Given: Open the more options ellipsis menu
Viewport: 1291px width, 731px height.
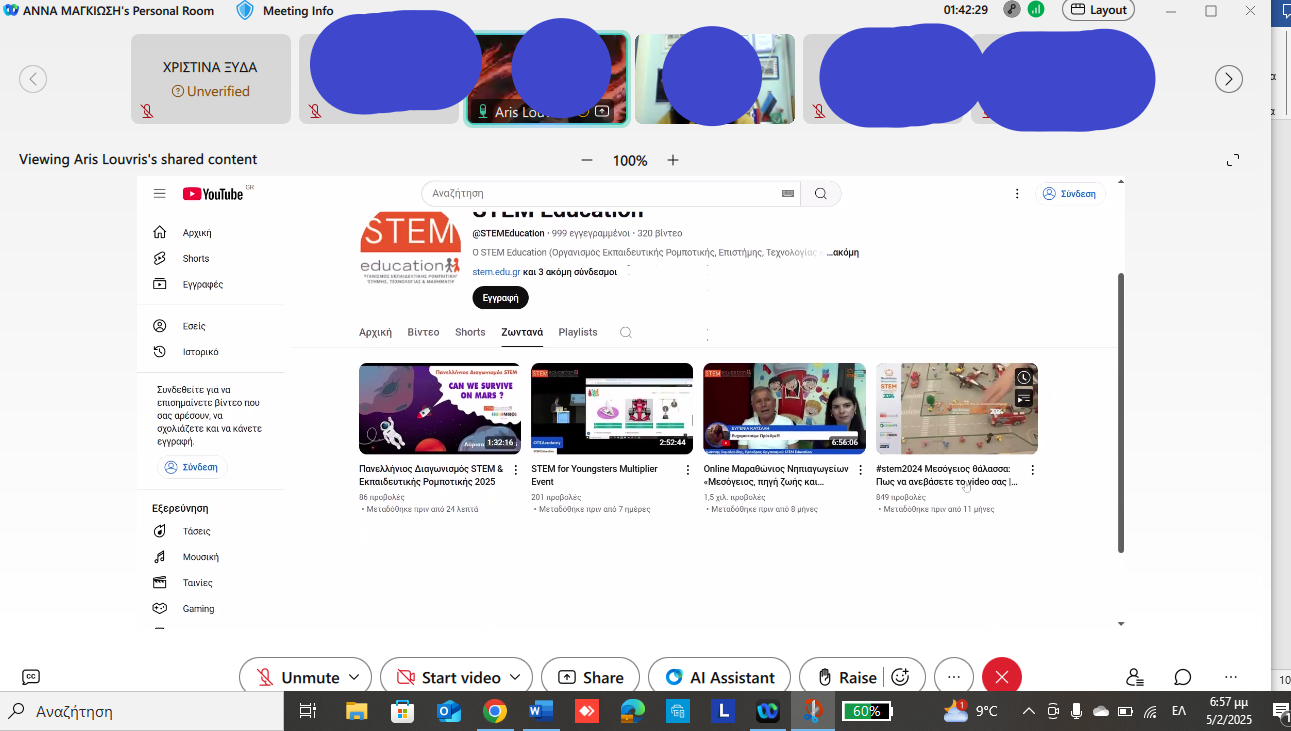Looking at the screenshot, I should click(954, 677).
